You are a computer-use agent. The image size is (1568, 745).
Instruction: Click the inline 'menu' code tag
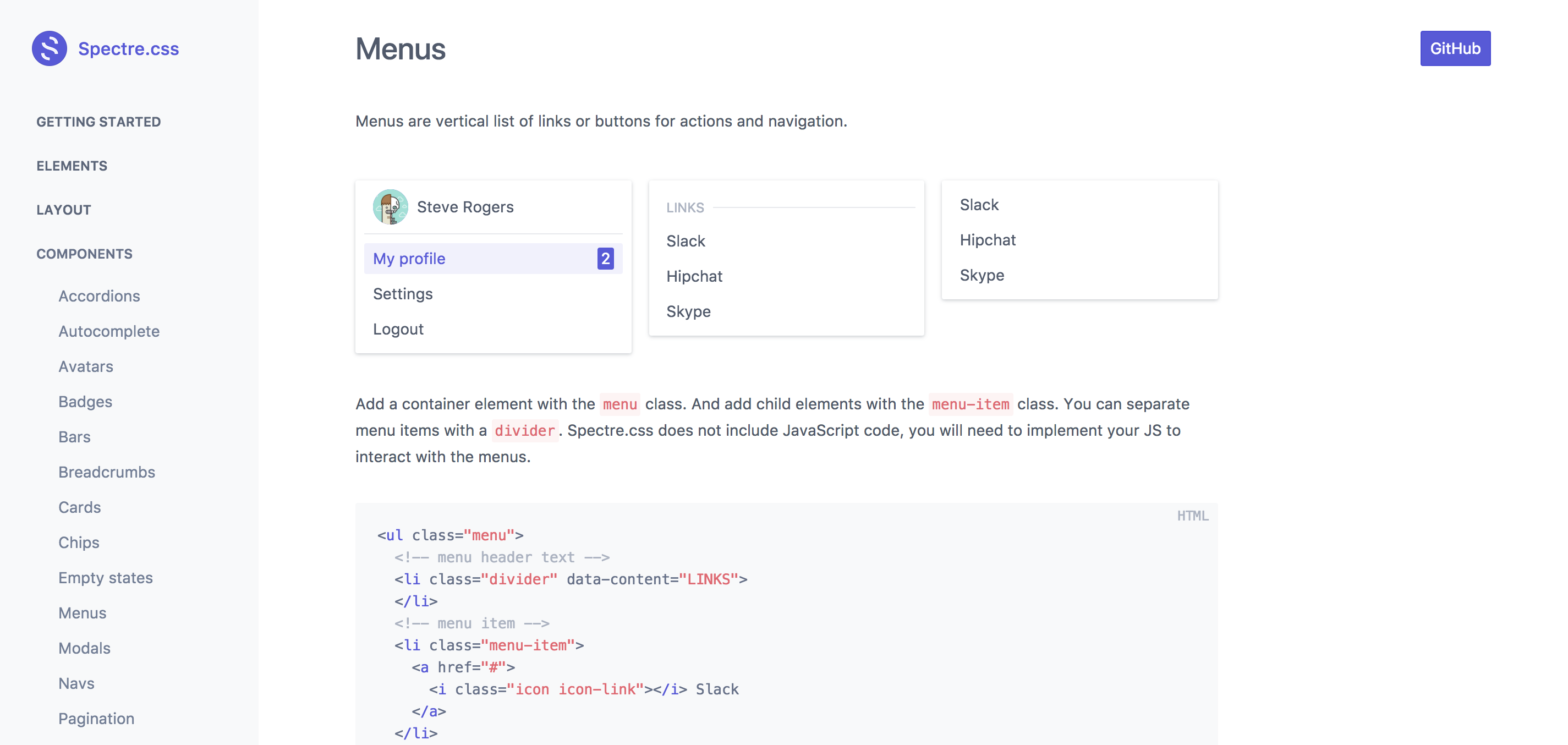tap(619, 404)
